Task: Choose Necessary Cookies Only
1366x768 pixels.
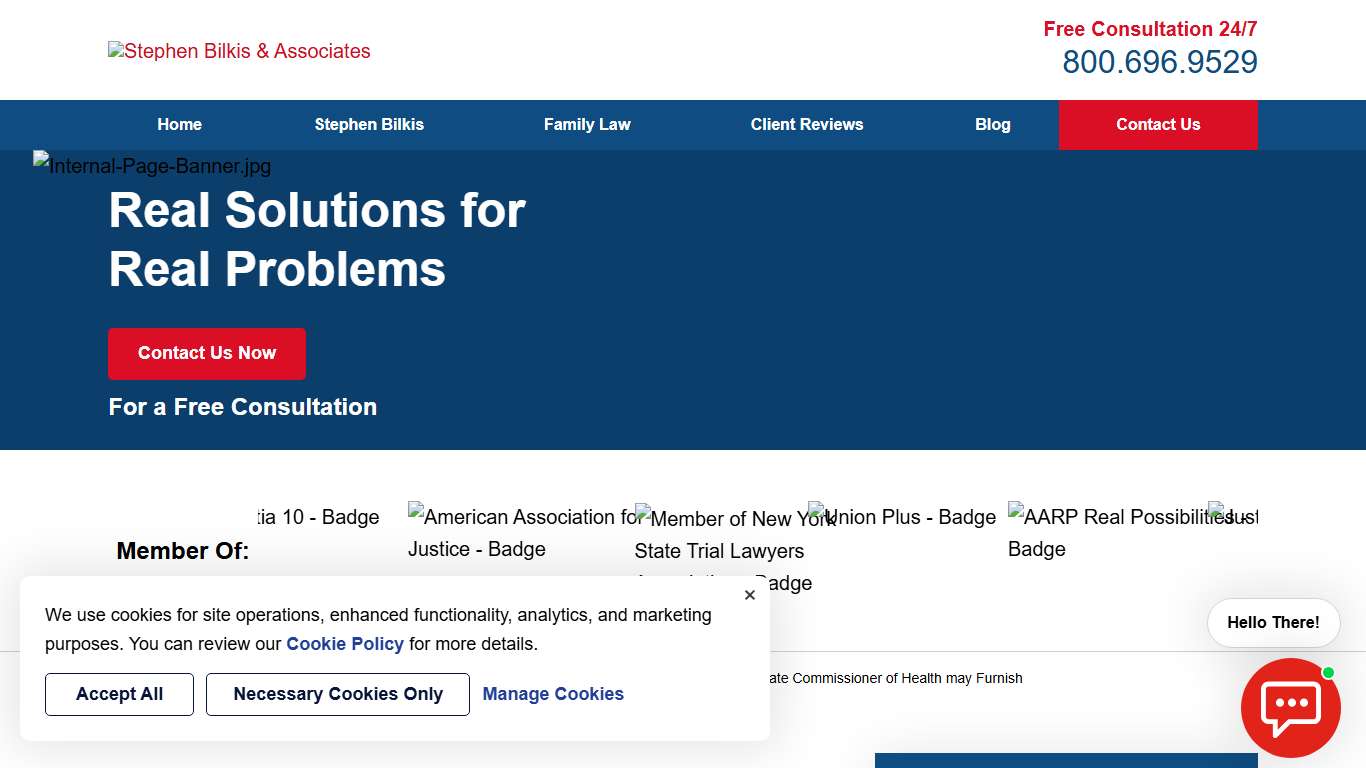Action: [x=338, y=694]
